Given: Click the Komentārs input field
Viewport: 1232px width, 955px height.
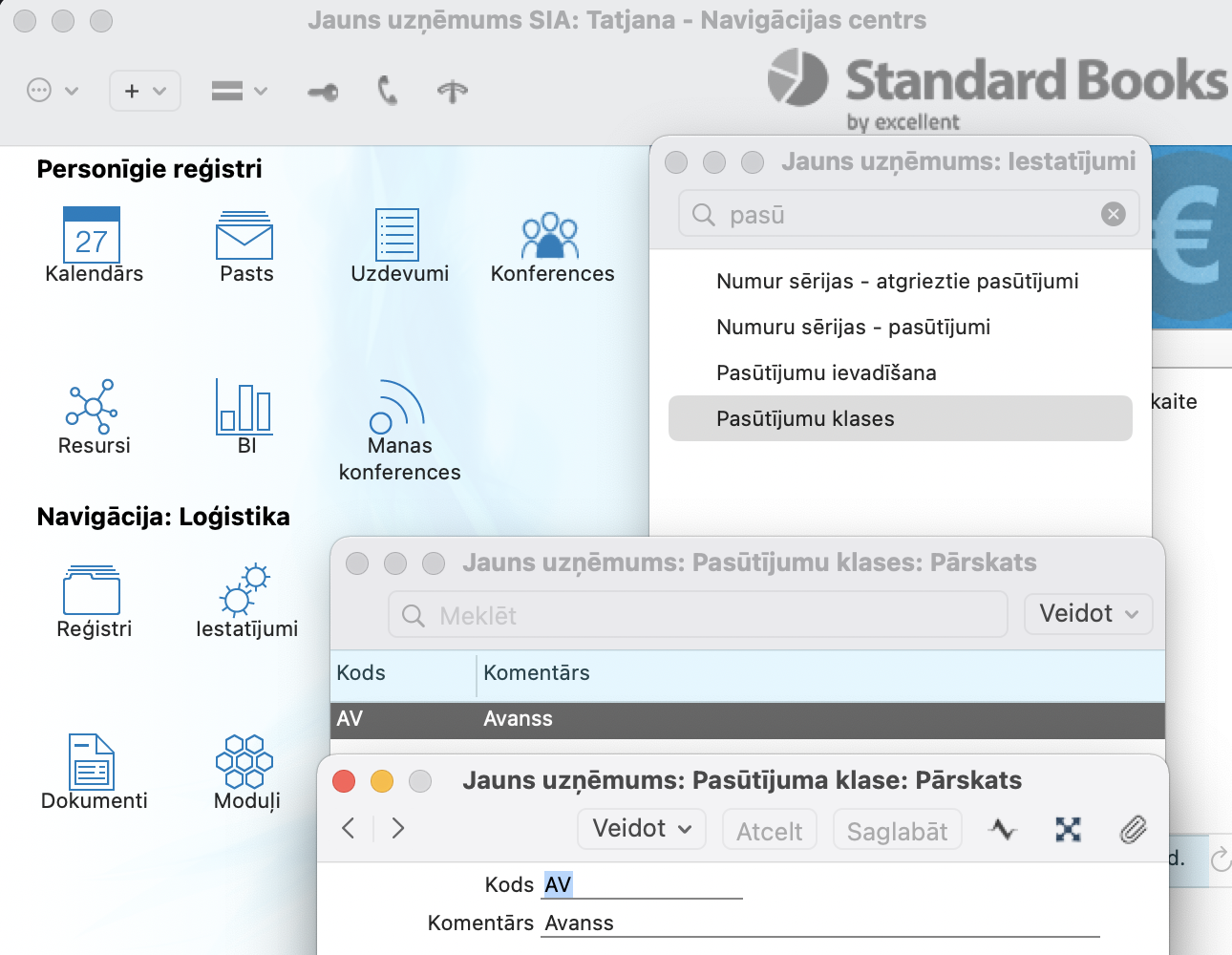Looking at the screenshot, I should 819,923.
